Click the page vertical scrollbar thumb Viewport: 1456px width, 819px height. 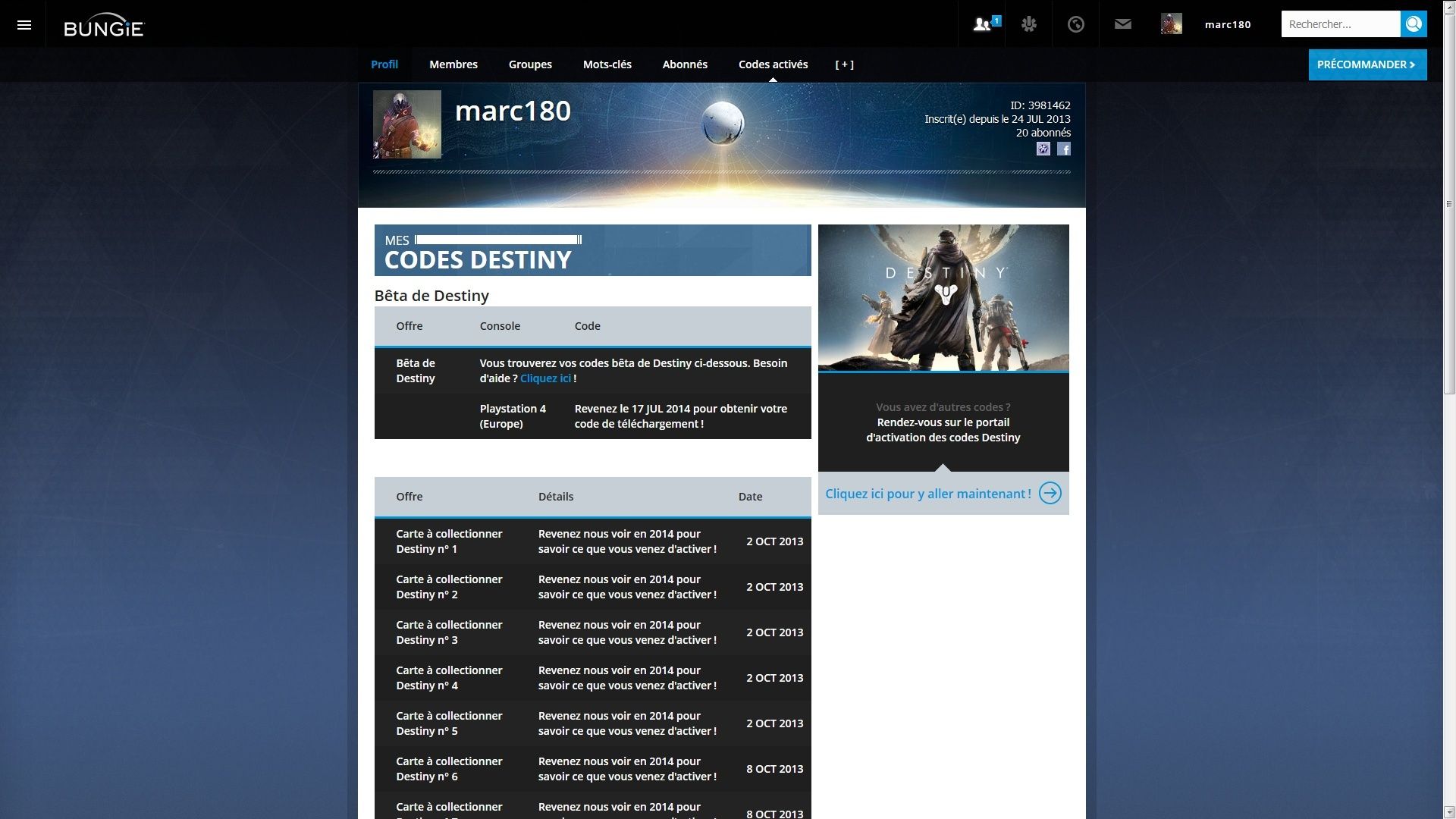click(1449, 203)
